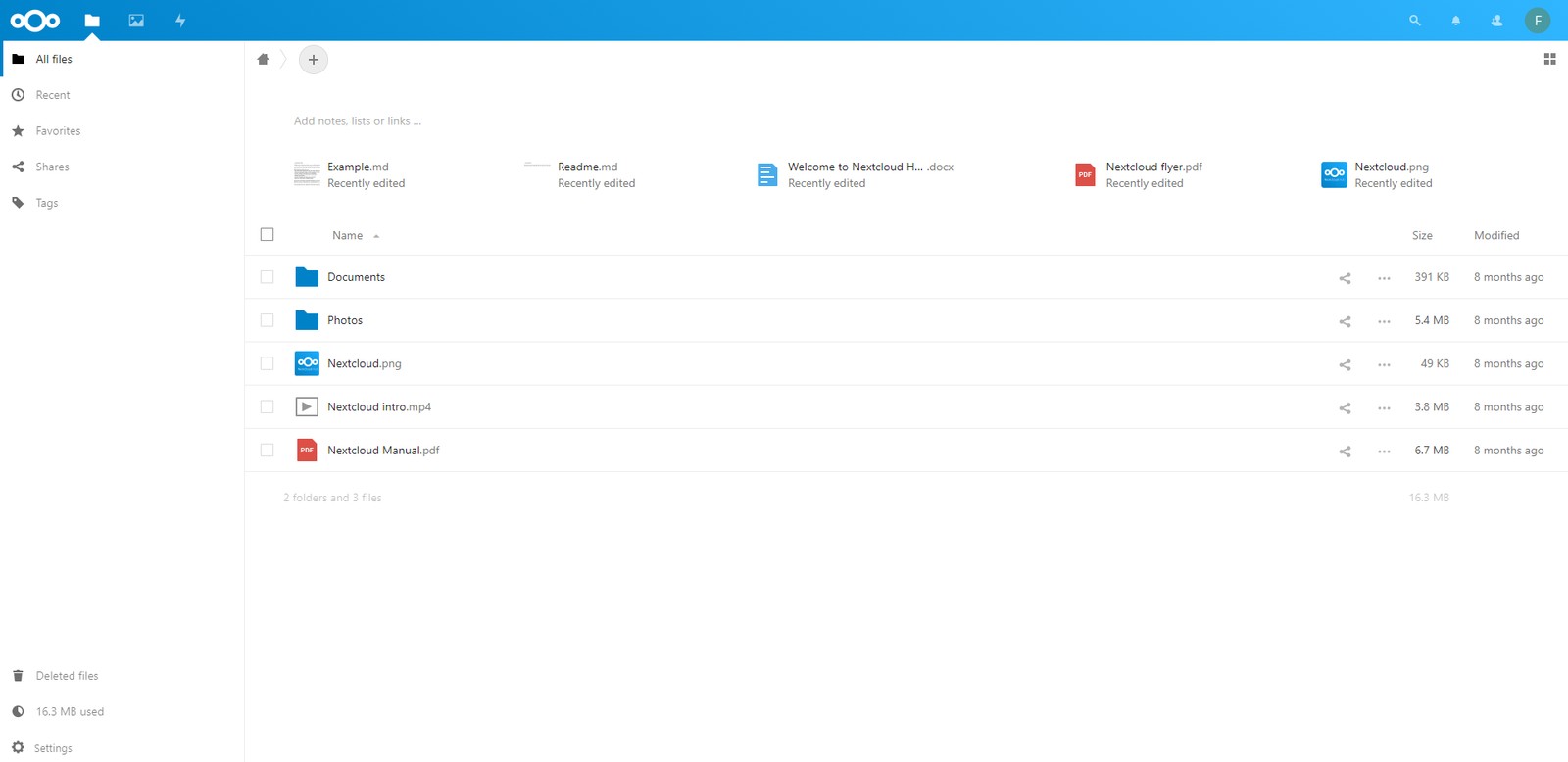Click the new file plus button
This screenshot has height=762, width=1568.
pyautogui.click(x=314, y=60)
